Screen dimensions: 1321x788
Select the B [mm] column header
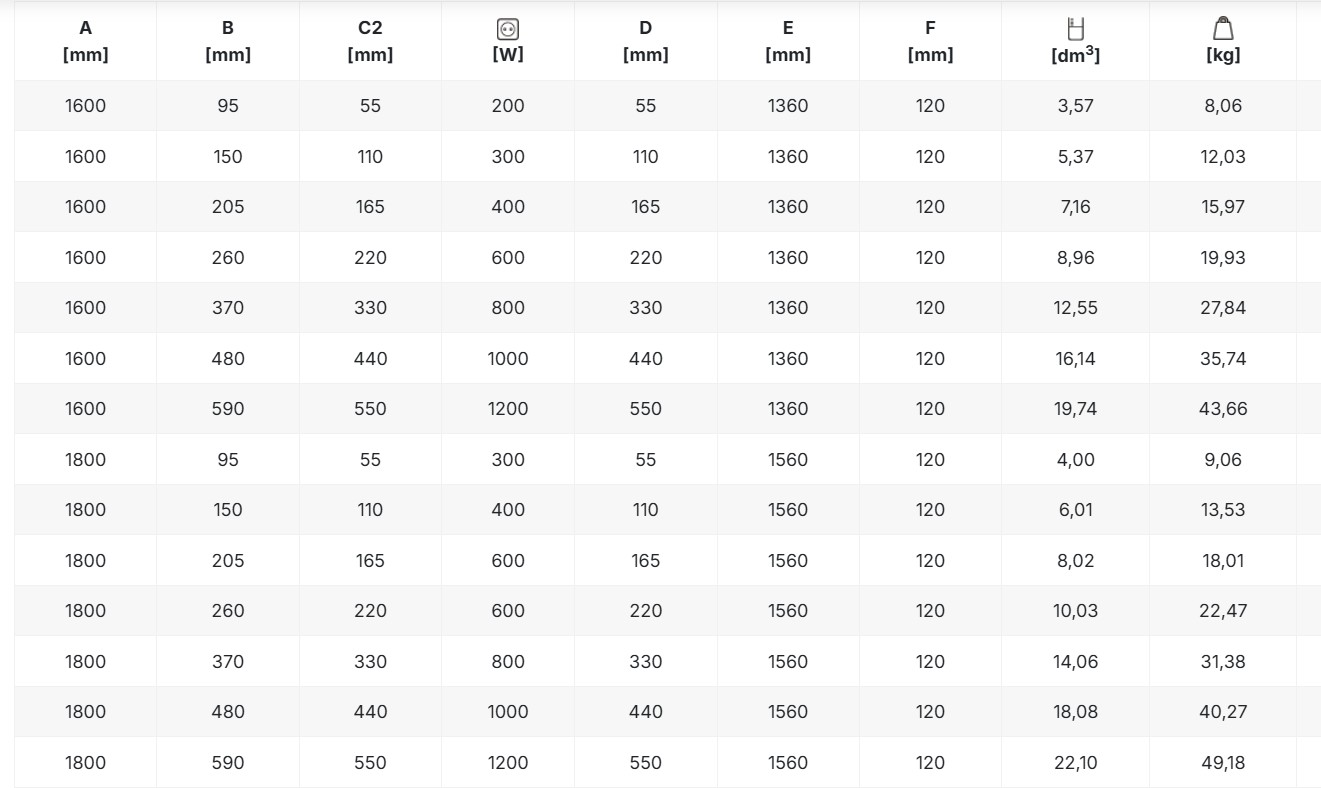click(228, 42)
